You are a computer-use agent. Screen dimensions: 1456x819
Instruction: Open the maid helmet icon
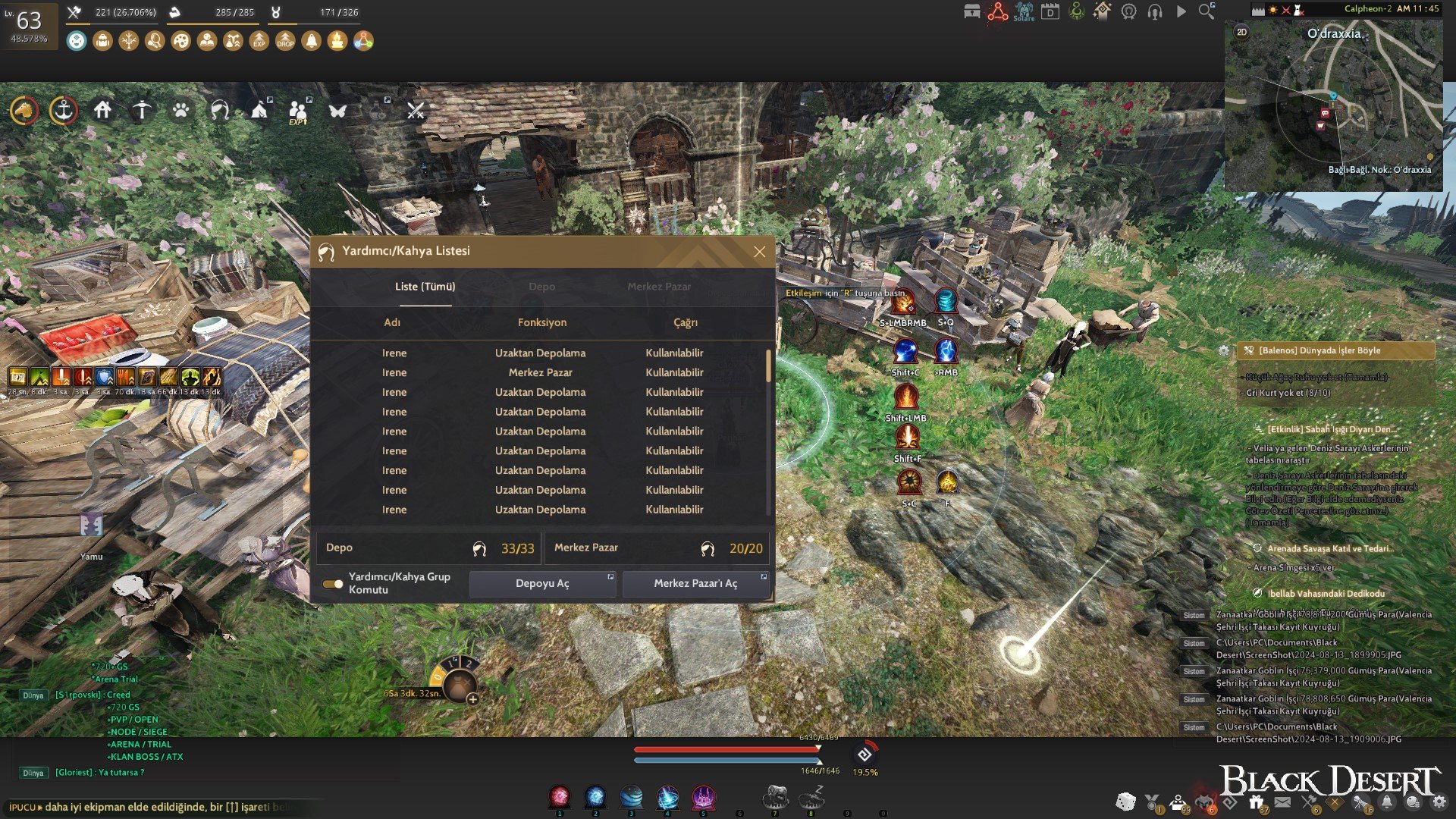[220, 111]
